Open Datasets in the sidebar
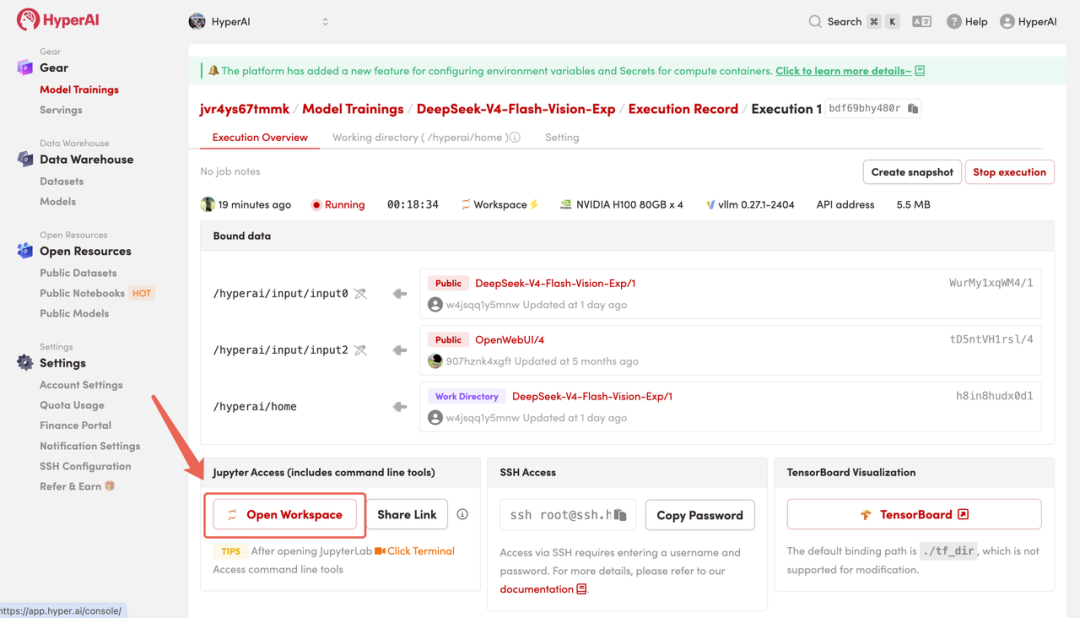1080x618 pixels. [x=61, y=181]
